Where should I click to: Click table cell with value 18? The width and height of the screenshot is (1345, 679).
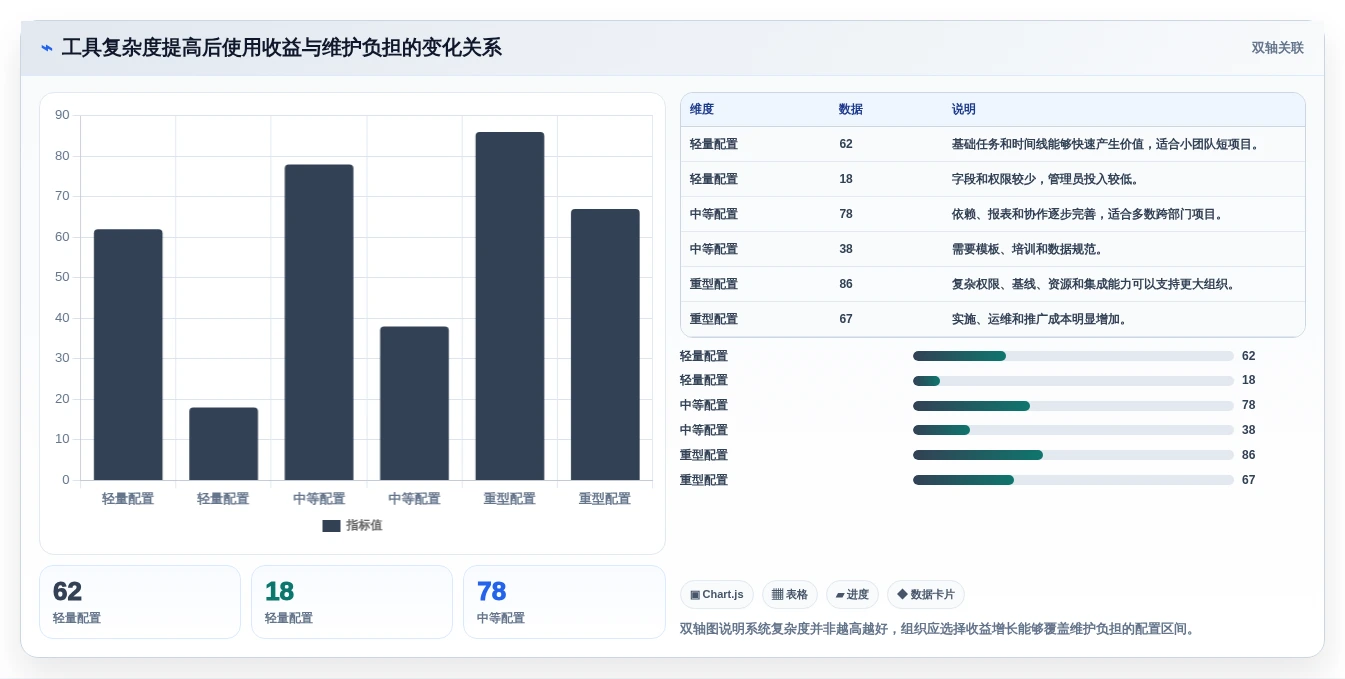(846, 179)
